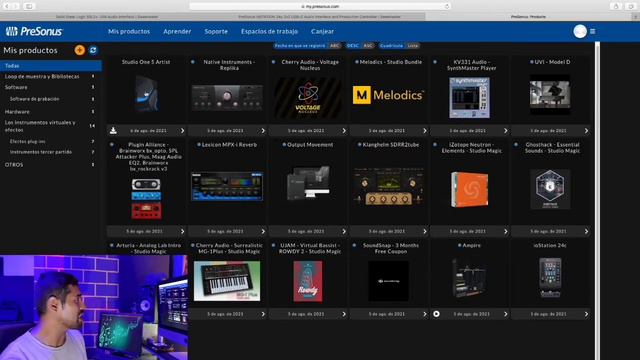Click Studio One 5 Artist product image
The width and height of the screenshot is (640, 360).
tap(146, 94)
